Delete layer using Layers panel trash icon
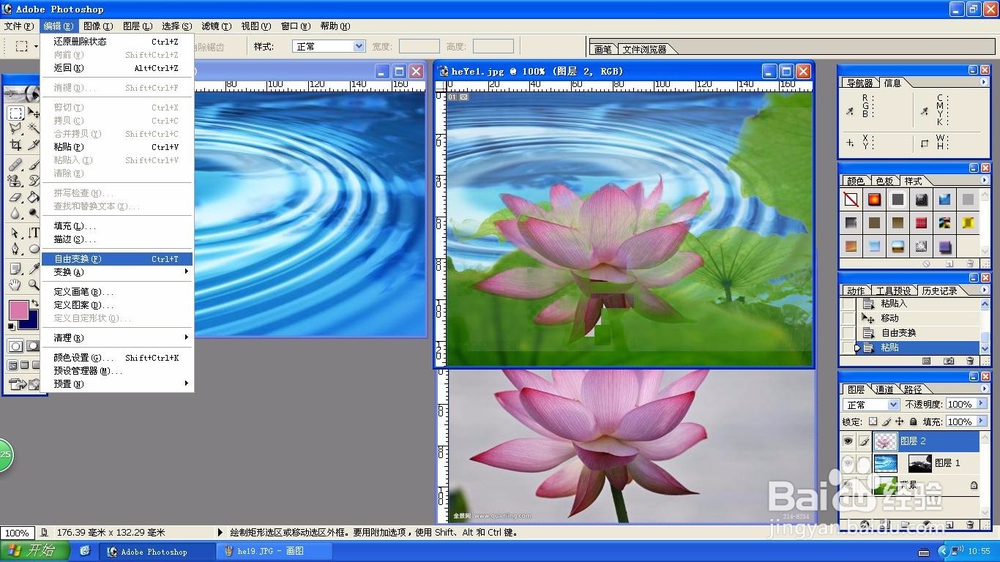This screenshot has width=1000, height=562. (970, 525)
